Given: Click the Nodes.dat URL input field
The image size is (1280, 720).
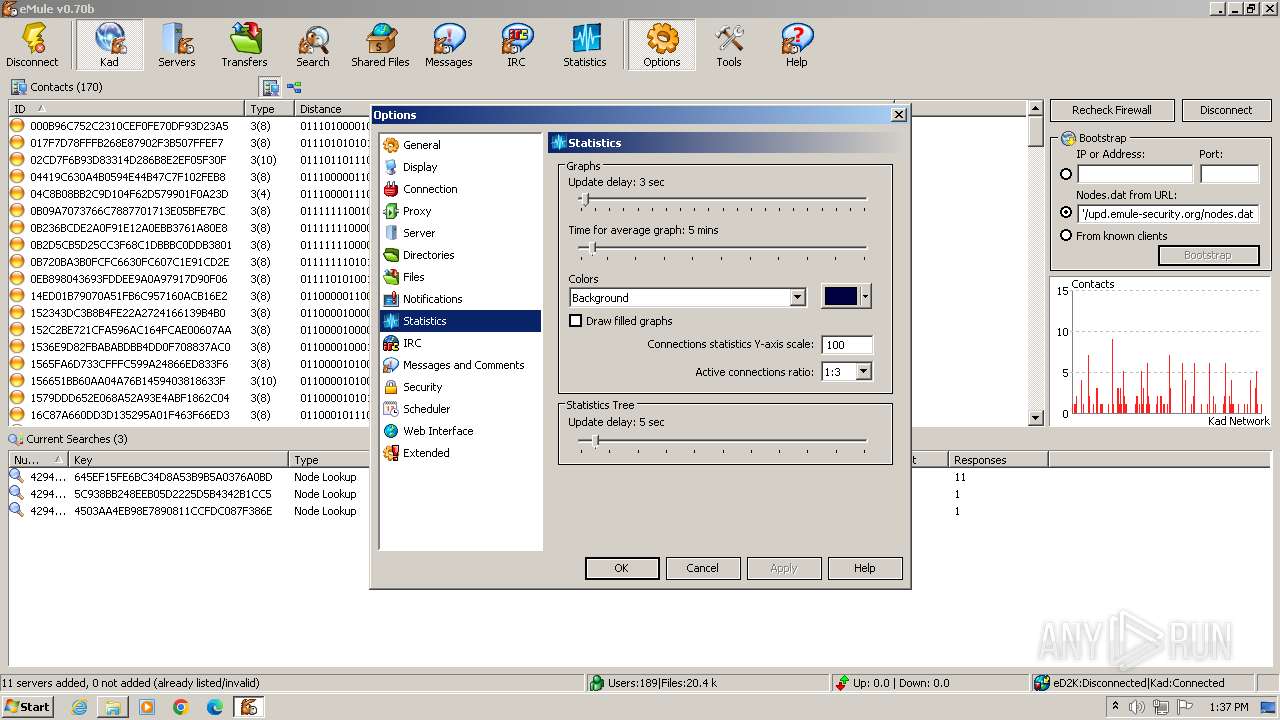Looking at the screenshot, I should click(1168, 214).
